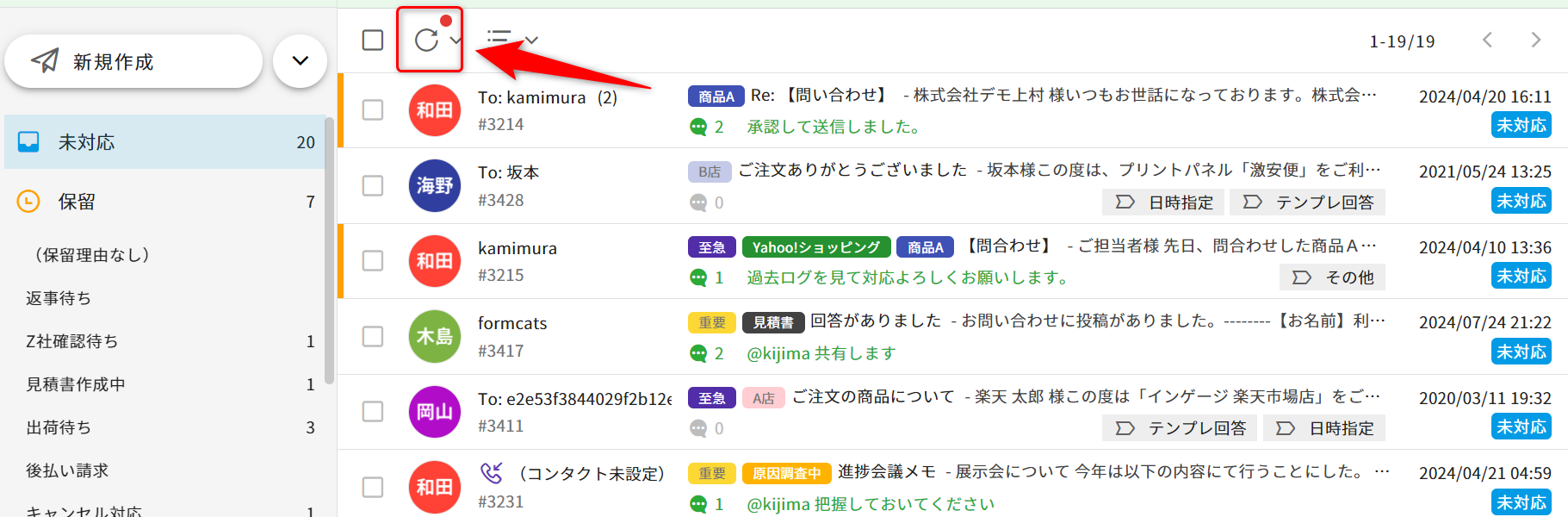This screenshot has height=517, width=1568.
Task: Open the 出荷待ち folder in sidebar
Action: tap(59, 427)
